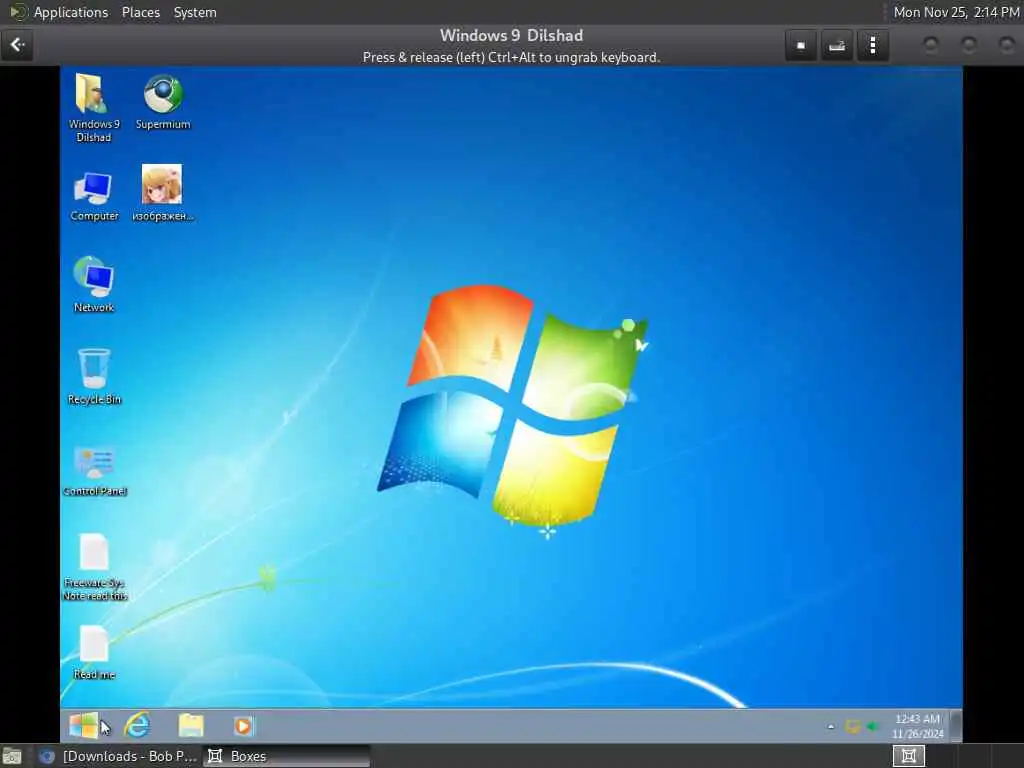Open the Control Panel desktop shortcut
The height and width of the screenshot is (768, 1024).
pyautogui.click(x=95, y=471)
